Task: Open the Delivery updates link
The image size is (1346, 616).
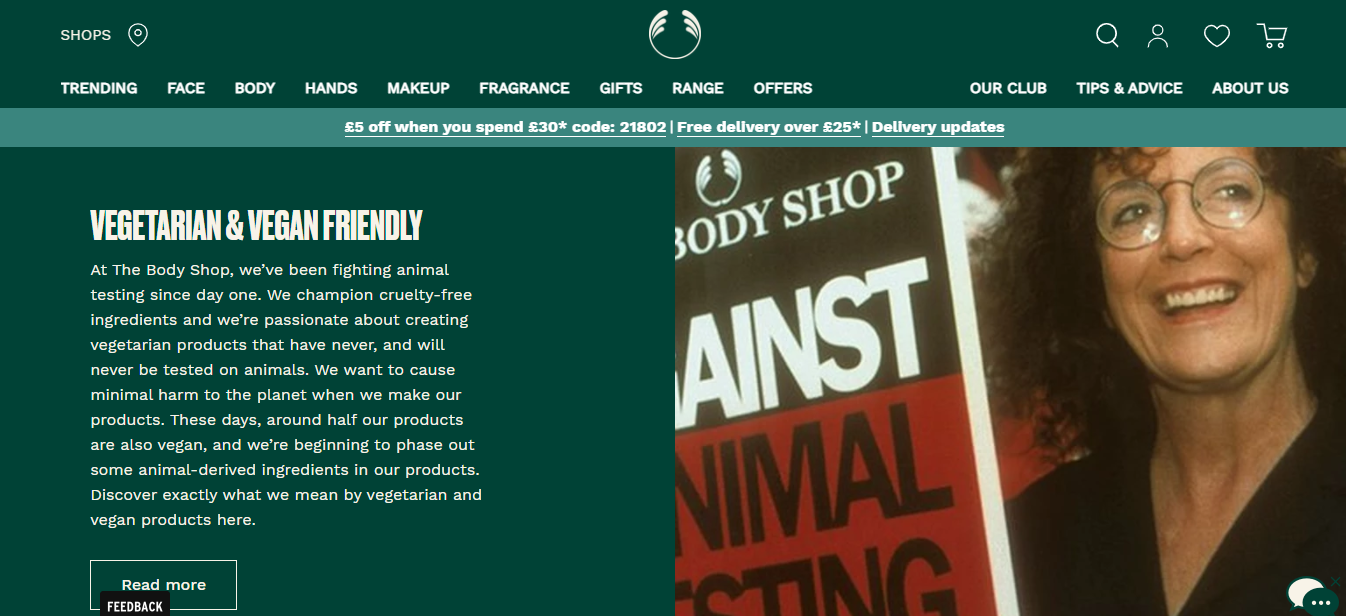Action: tap(938, 127)
